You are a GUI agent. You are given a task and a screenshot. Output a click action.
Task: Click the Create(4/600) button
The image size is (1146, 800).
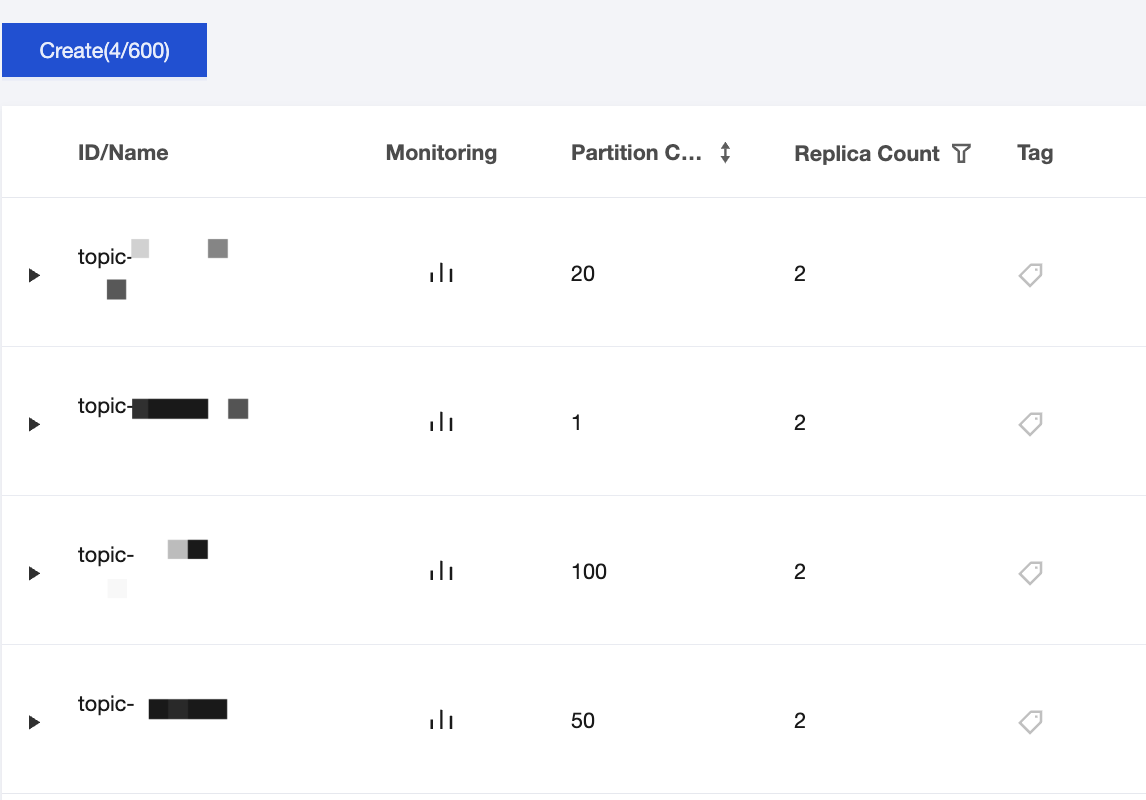pos(104,51)
